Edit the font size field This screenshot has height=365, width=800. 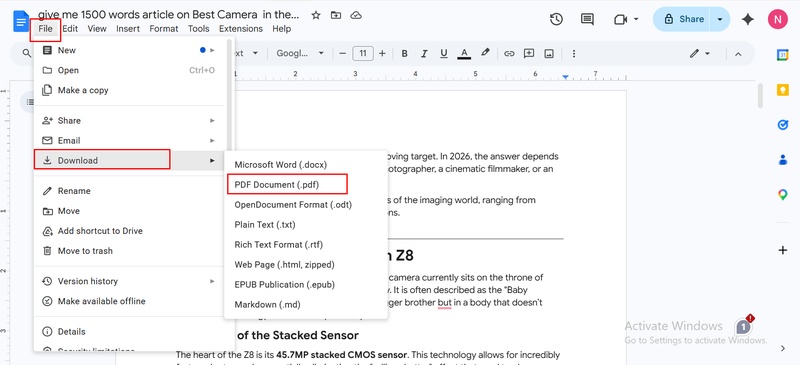363,53
